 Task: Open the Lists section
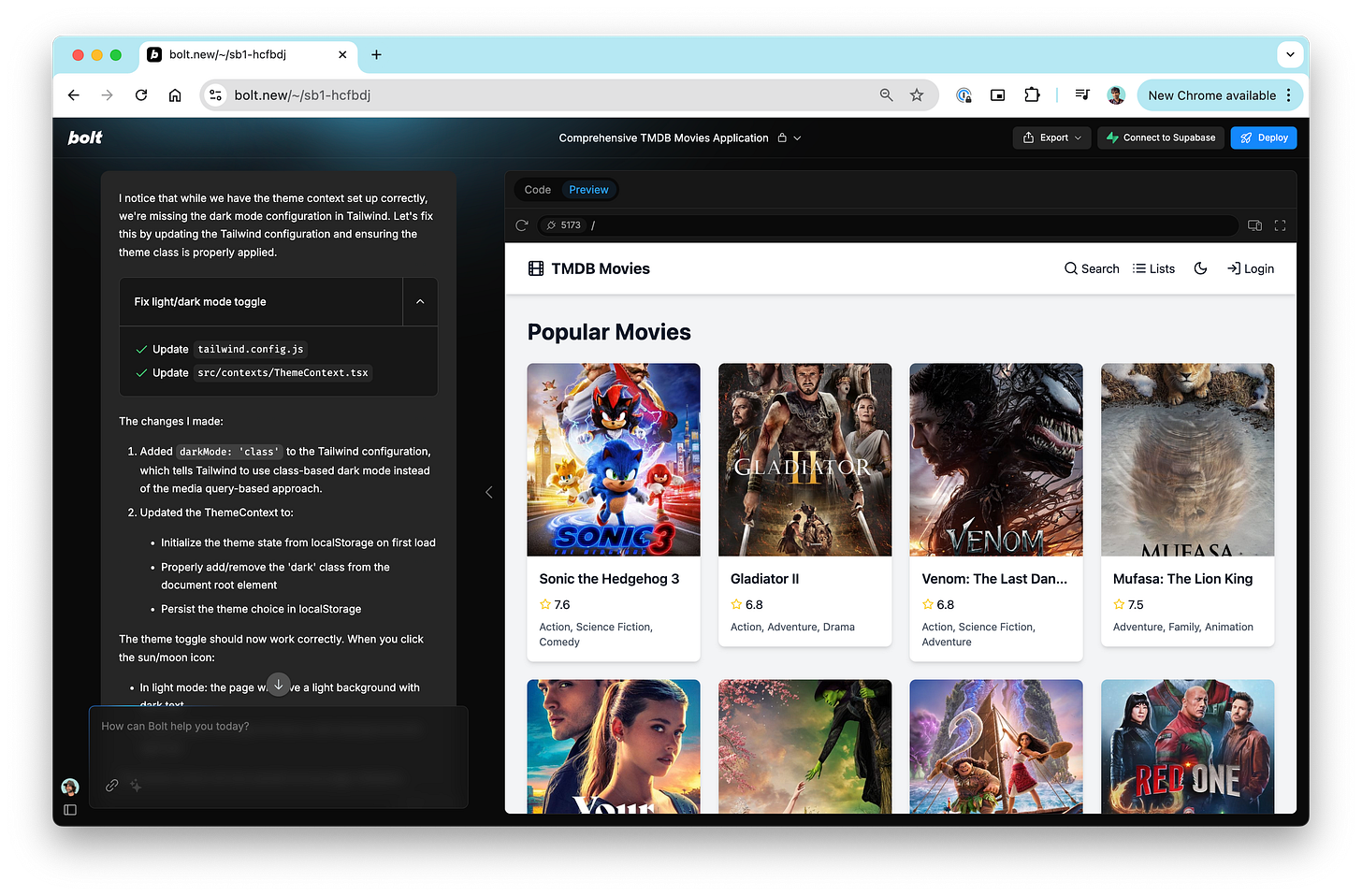pyautogui.click(x=1153, y=268)
